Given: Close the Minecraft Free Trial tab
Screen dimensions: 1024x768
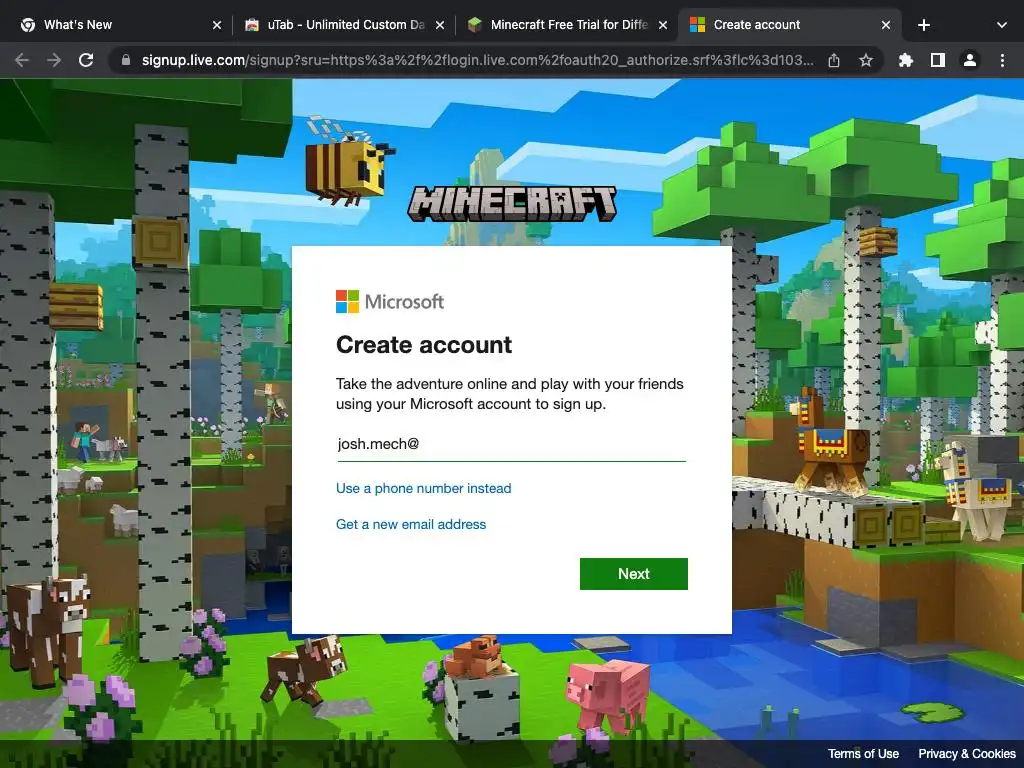Looking at the screenshot, I should pyautogui.click(x=663, y=25).
